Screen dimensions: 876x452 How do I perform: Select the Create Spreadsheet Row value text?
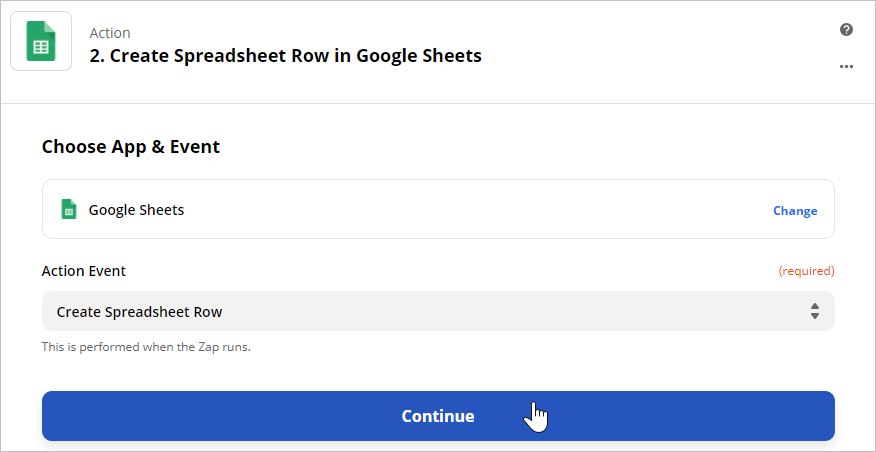point(139,312)
